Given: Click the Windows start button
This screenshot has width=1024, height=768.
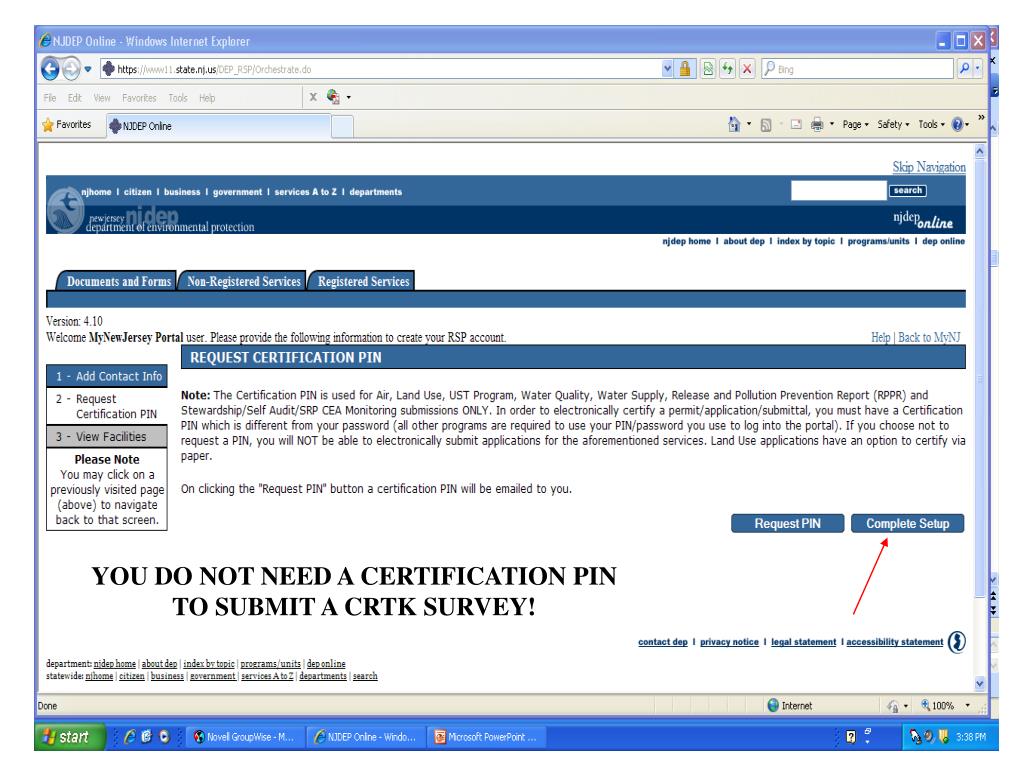Looking at the screenshot, I should click(69, 737).
